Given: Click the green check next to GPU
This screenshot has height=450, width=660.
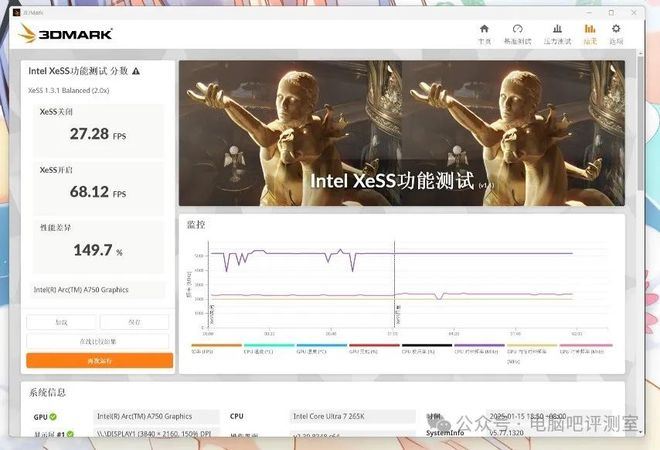Looking at the screenshot, I should point(53,416).
